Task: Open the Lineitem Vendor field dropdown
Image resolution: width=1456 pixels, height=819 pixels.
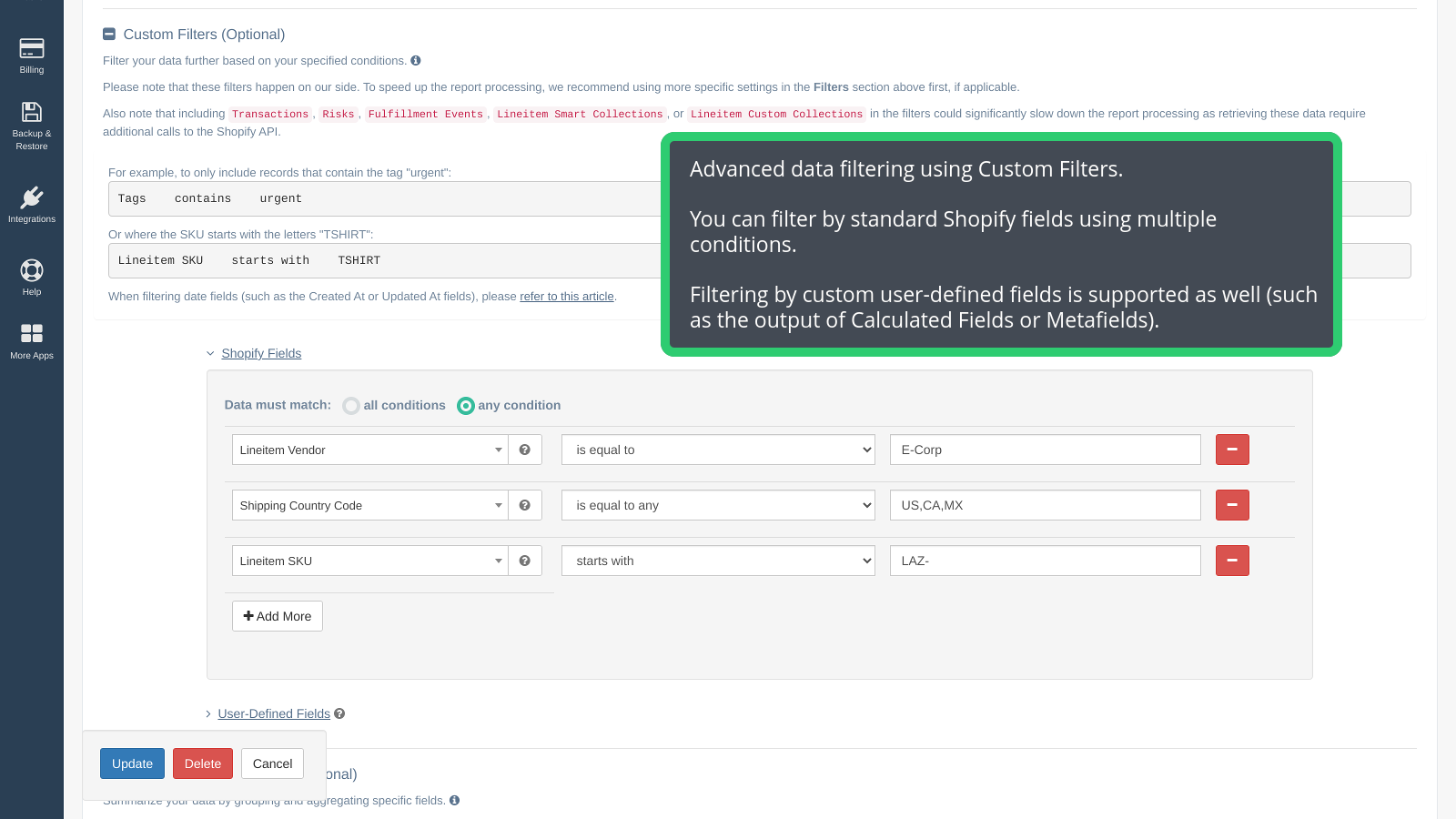Action: pyautogui.click(x=369, y=450)
